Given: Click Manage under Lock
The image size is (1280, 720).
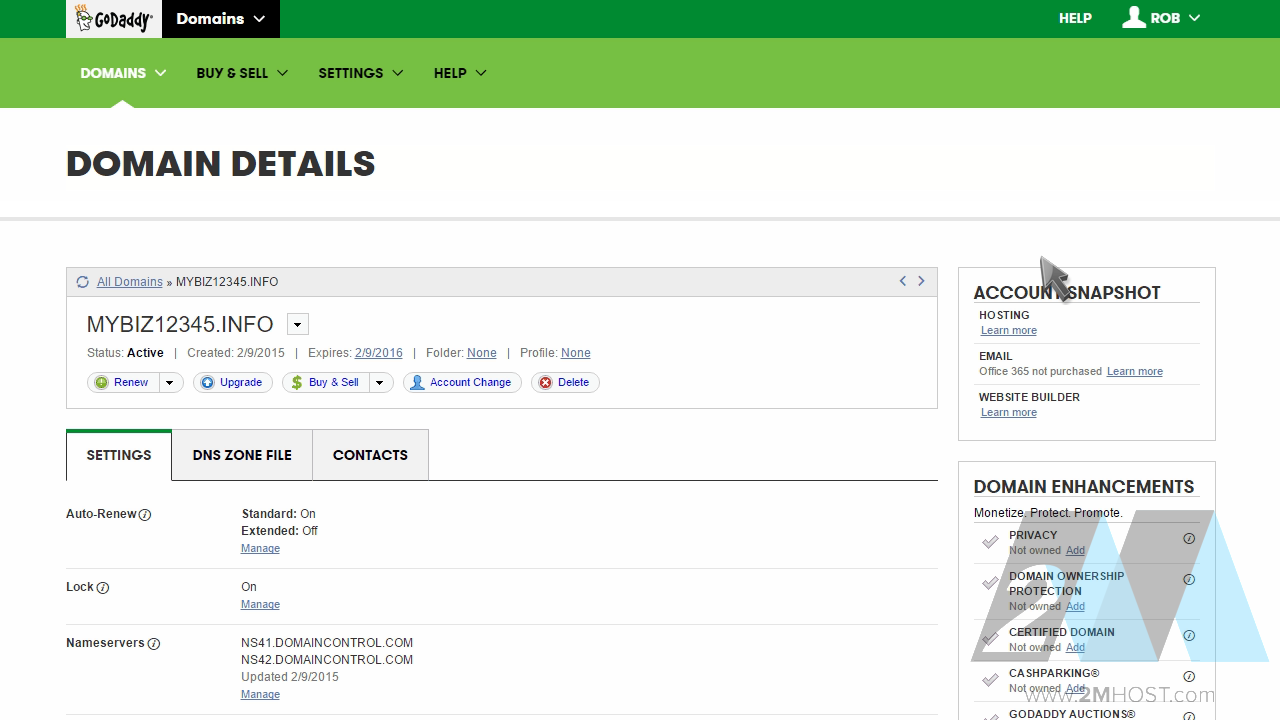Looking at the screenshot, I should [260, 605].
